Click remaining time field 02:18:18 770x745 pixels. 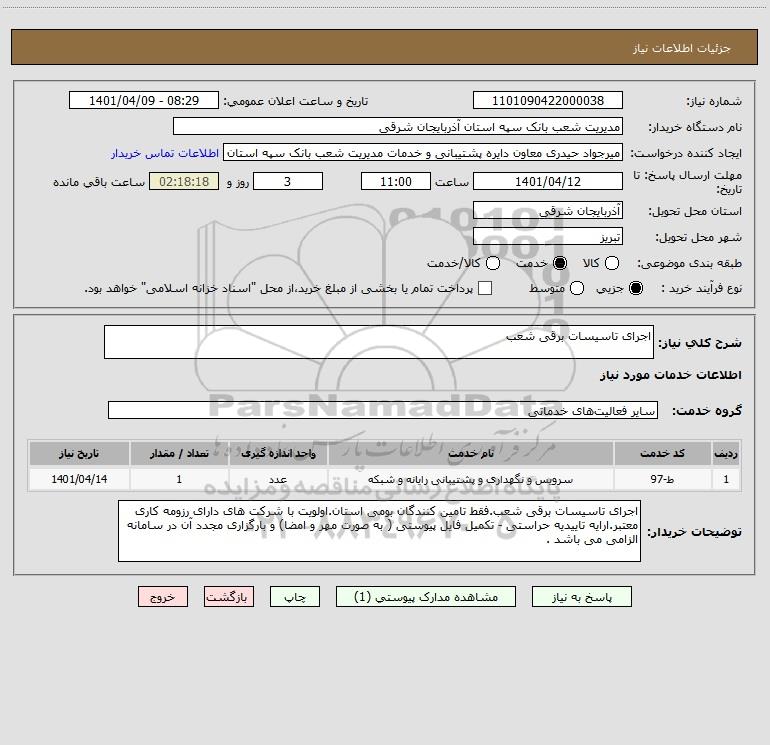[x=184, y=181]
